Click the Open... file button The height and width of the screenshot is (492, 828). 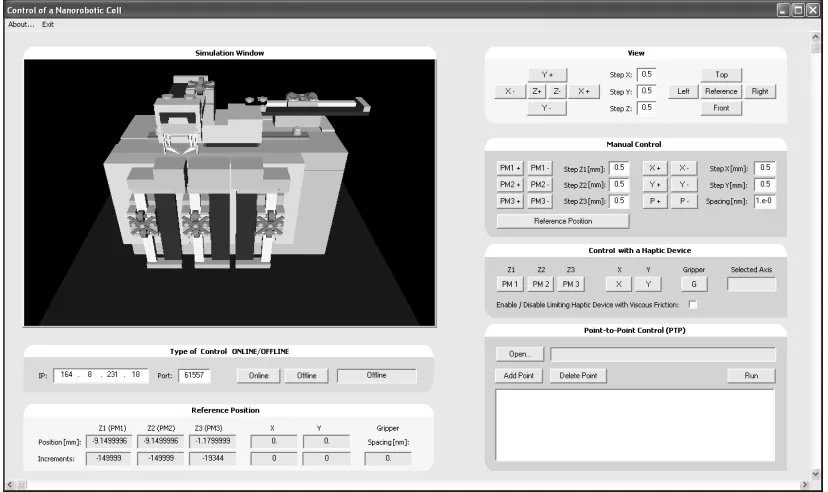pos(520,354)
